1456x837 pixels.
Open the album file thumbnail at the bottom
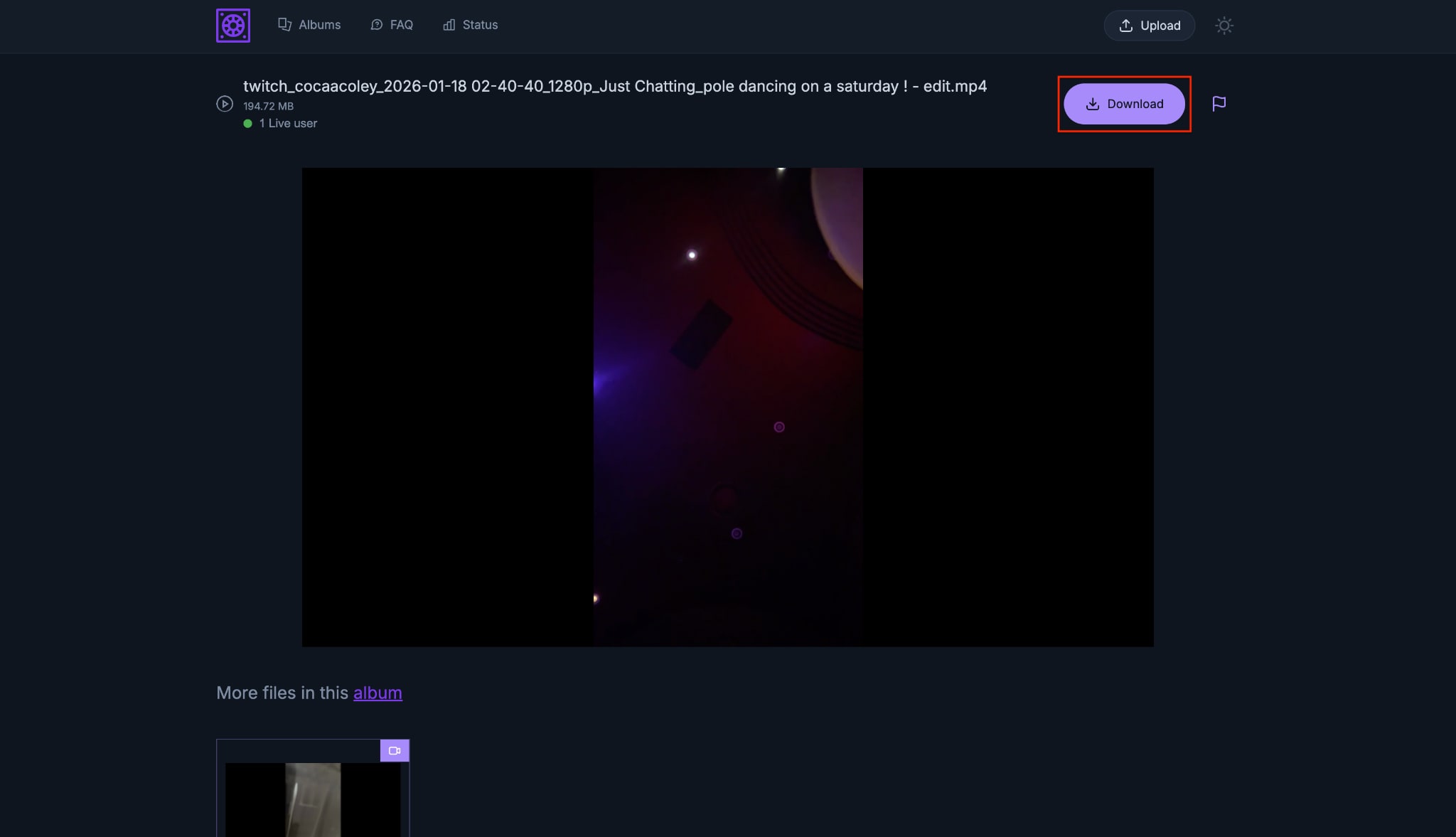click(x=313, y=796)
